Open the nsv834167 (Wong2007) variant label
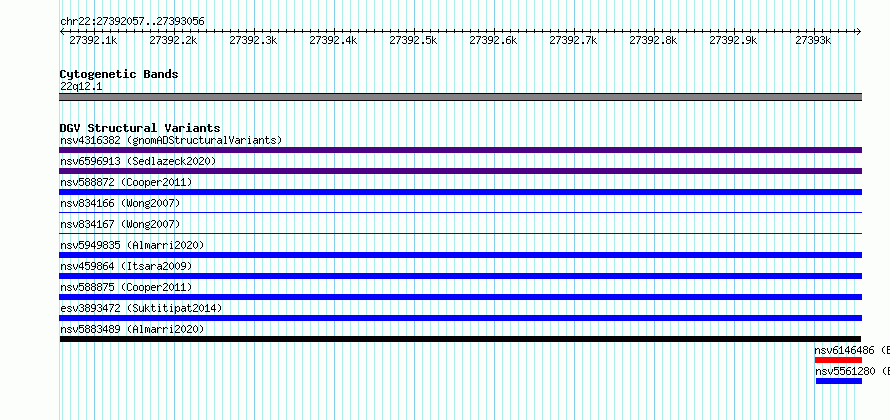890x420 pixels. (120, 224)
